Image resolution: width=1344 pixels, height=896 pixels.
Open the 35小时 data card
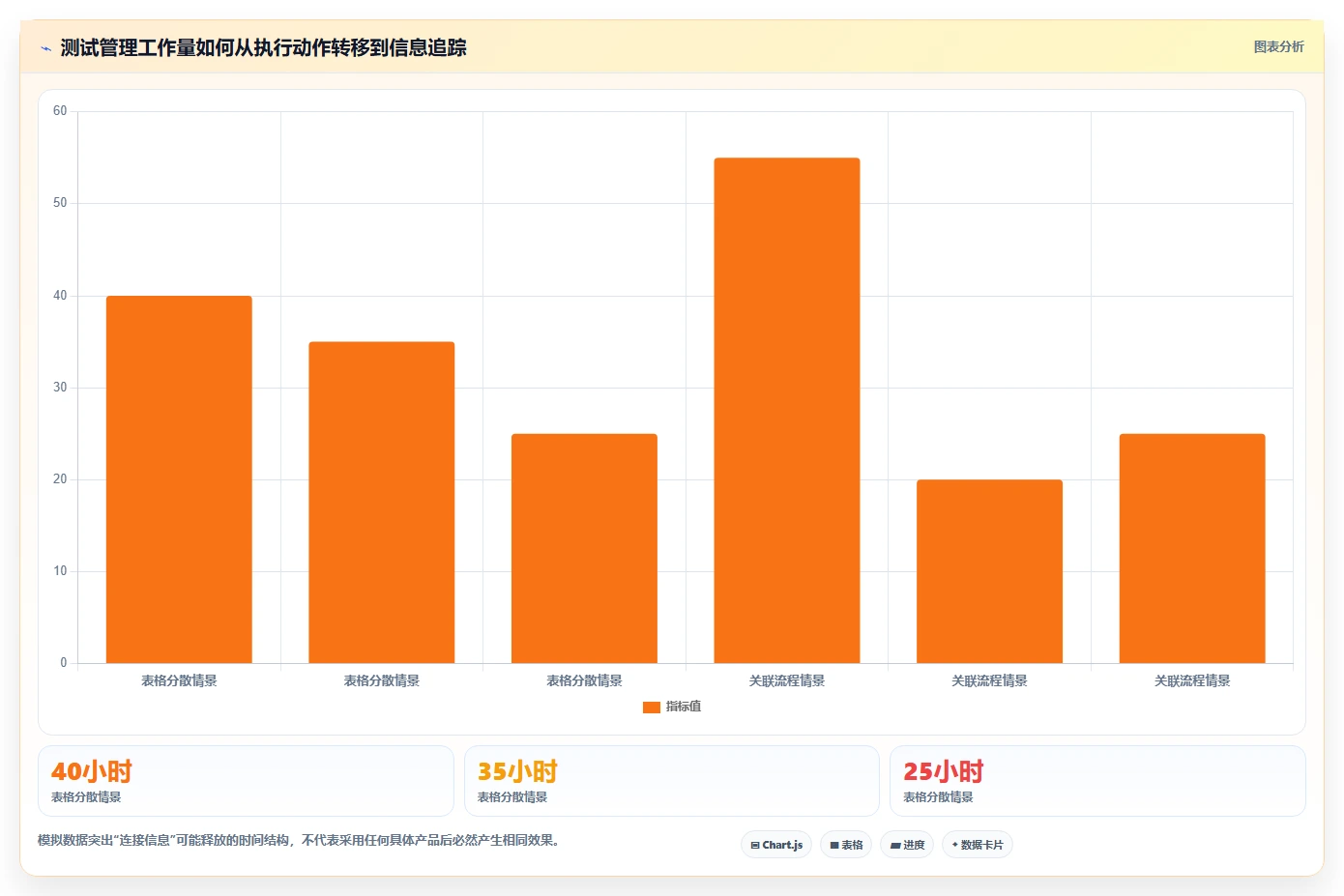point(672,781)
